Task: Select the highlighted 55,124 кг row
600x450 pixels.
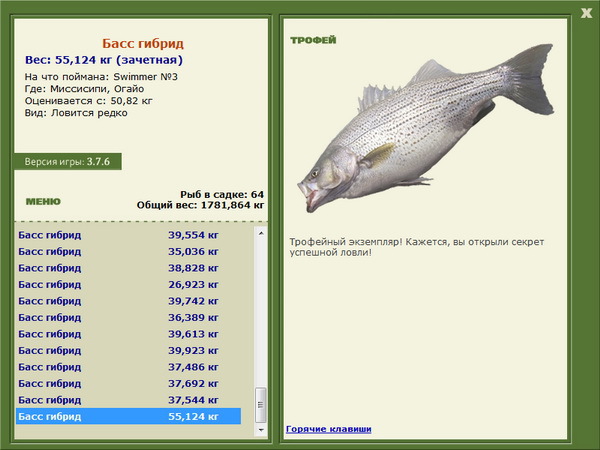Action: [x=128, y=416]
